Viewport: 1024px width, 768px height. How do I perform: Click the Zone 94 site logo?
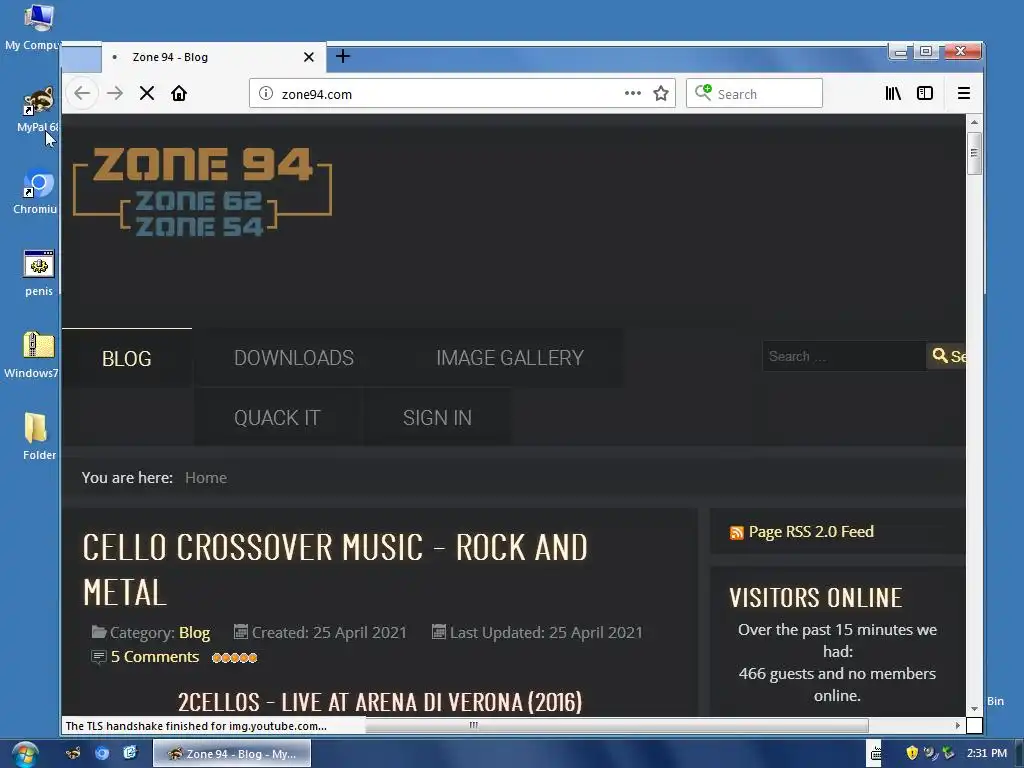[202, 191]
